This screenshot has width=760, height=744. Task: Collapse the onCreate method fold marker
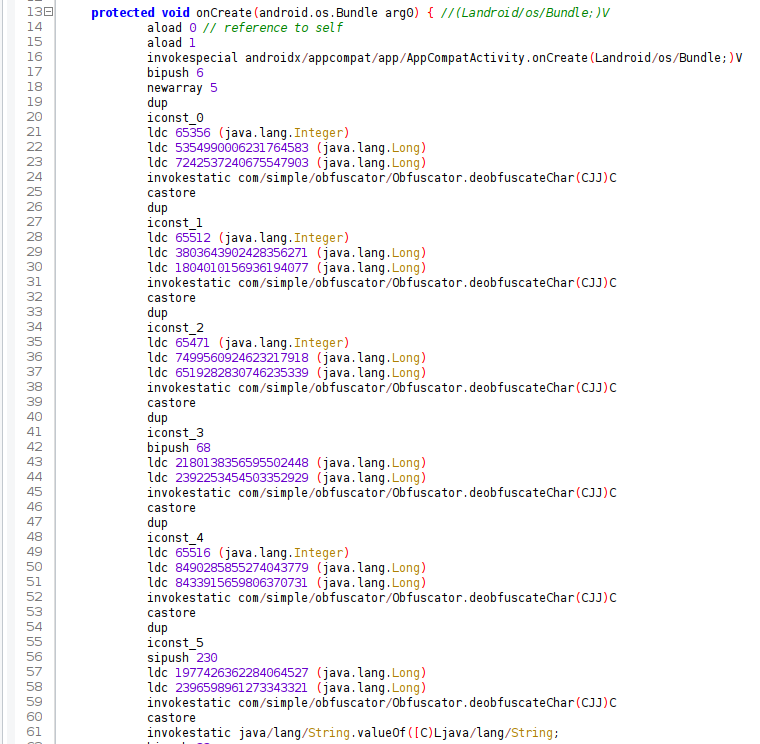click(x=50, y=12)
